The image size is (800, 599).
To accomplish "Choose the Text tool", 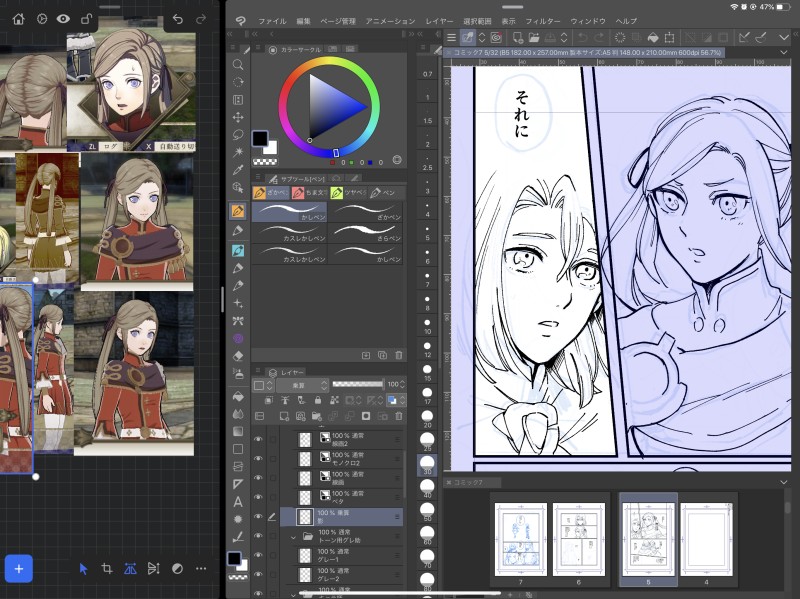I will point(238,501).
